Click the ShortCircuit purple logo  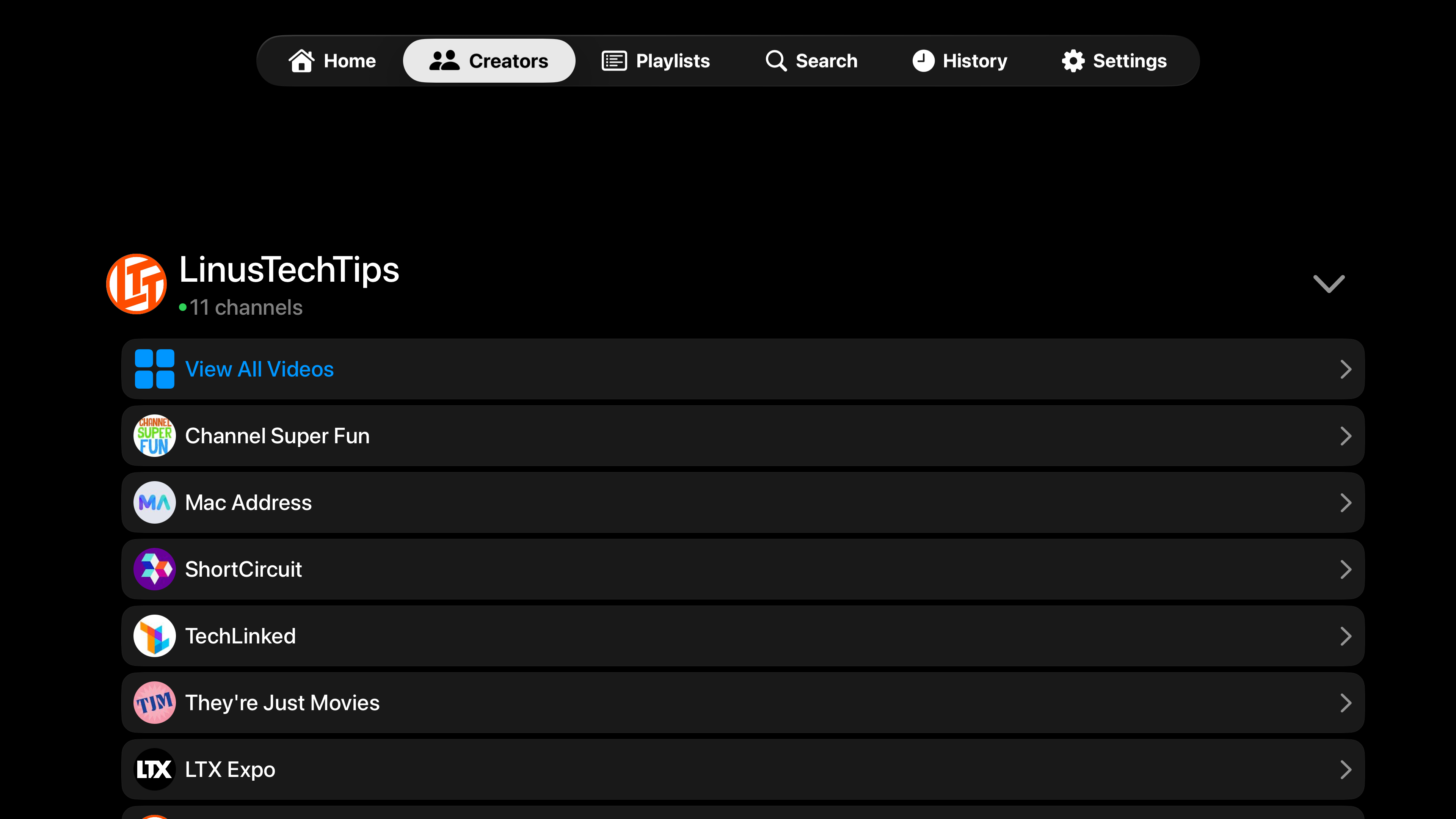(154, 569)
